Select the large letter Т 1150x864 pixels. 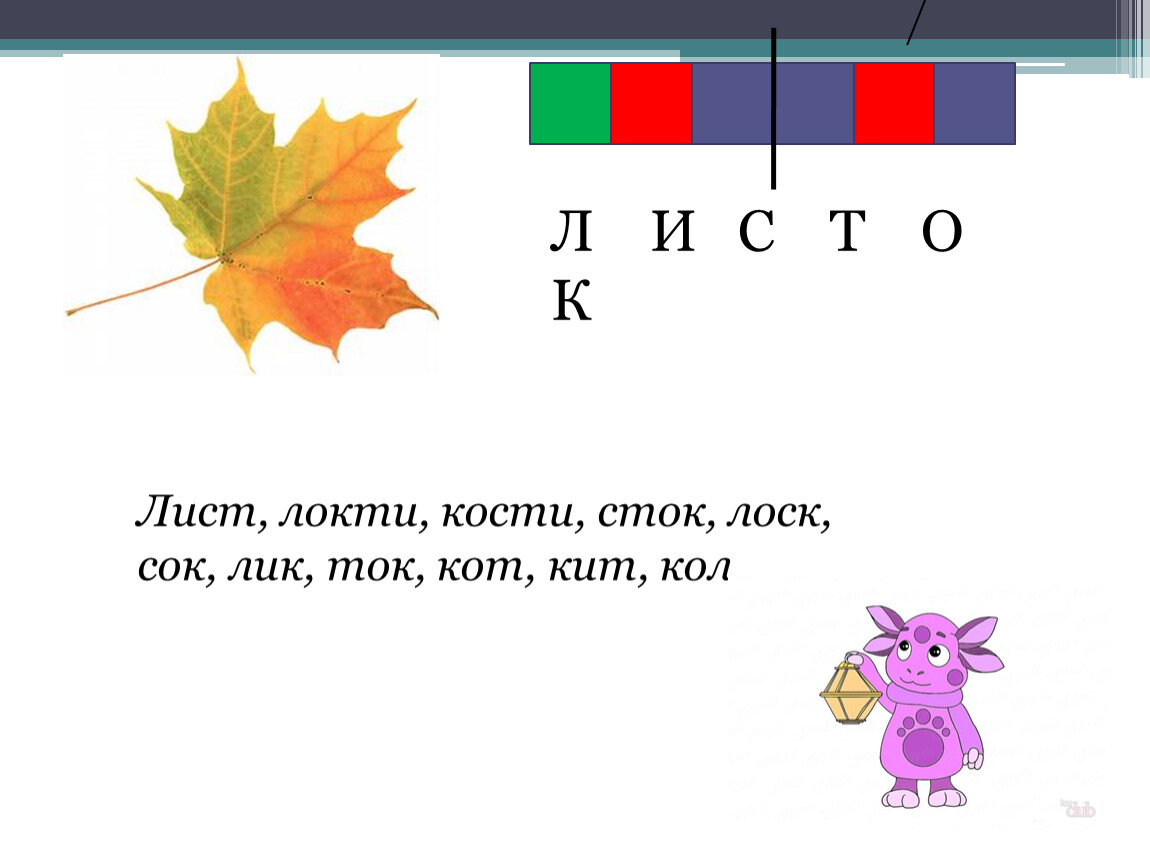[x=845, y=236]
